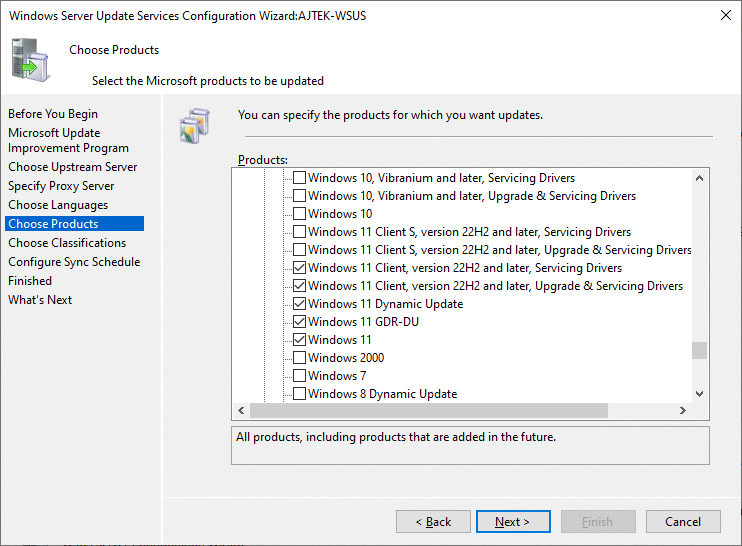The width and height of the screenshot is (742, 546).
Task: Open the Choose Languages step
Action: click(x=58, y=205)
